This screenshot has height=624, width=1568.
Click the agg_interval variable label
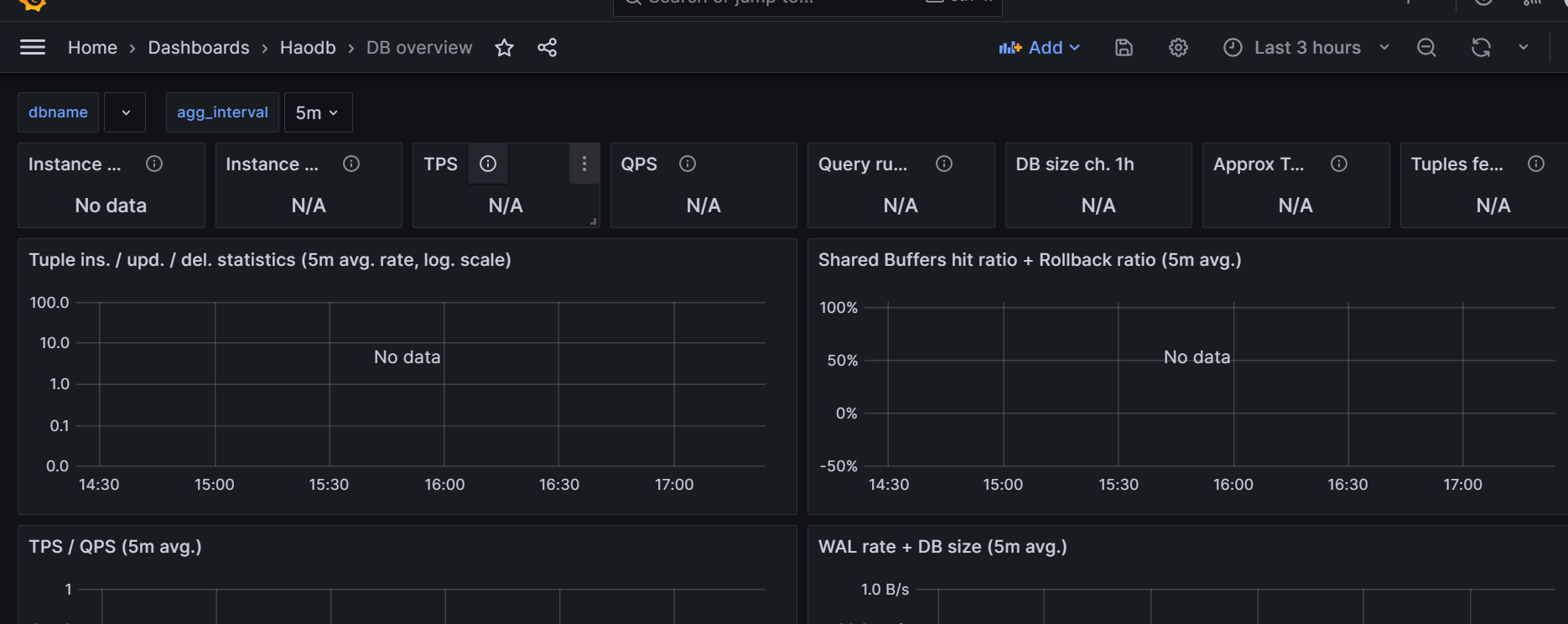[222, 112]
